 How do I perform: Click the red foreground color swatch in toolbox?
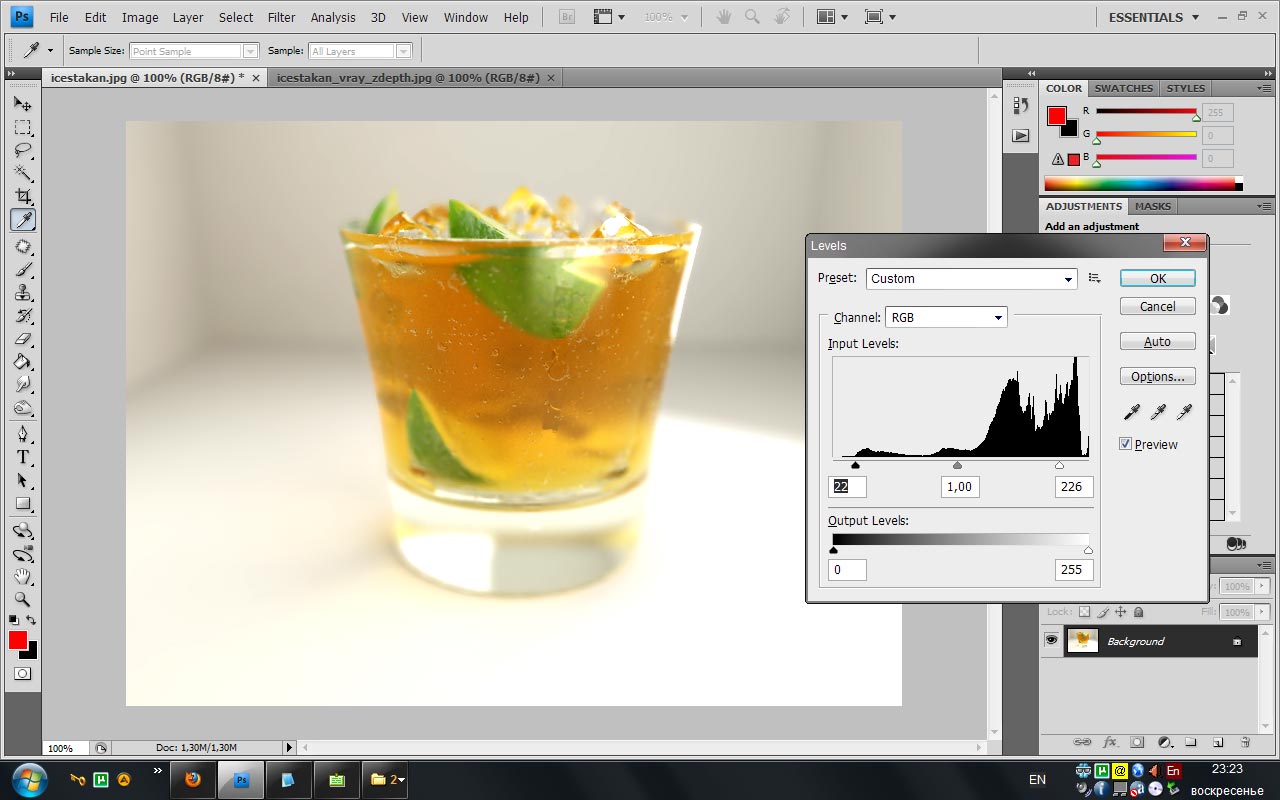point(17,640)
